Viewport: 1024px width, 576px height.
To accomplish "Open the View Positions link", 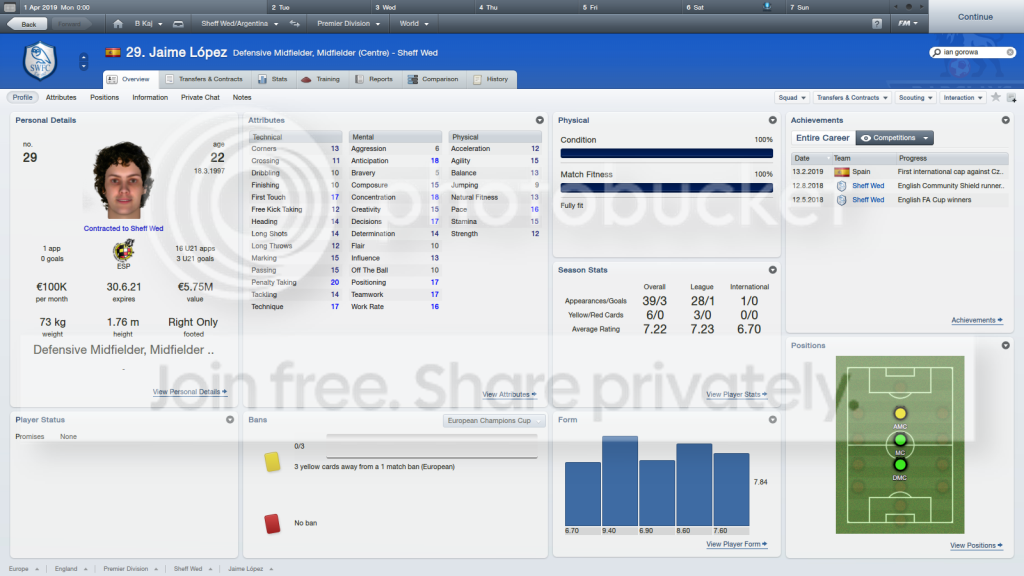I will [976, 545].
